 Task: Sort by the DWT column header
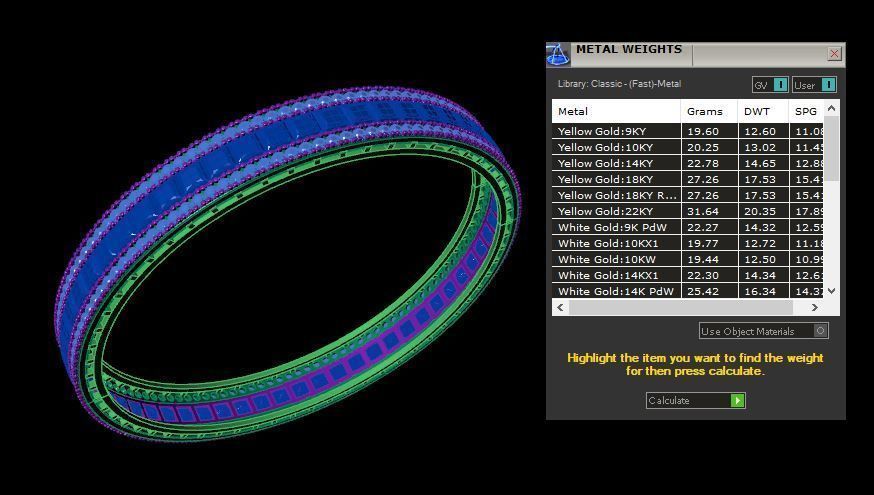click(763, 111)
